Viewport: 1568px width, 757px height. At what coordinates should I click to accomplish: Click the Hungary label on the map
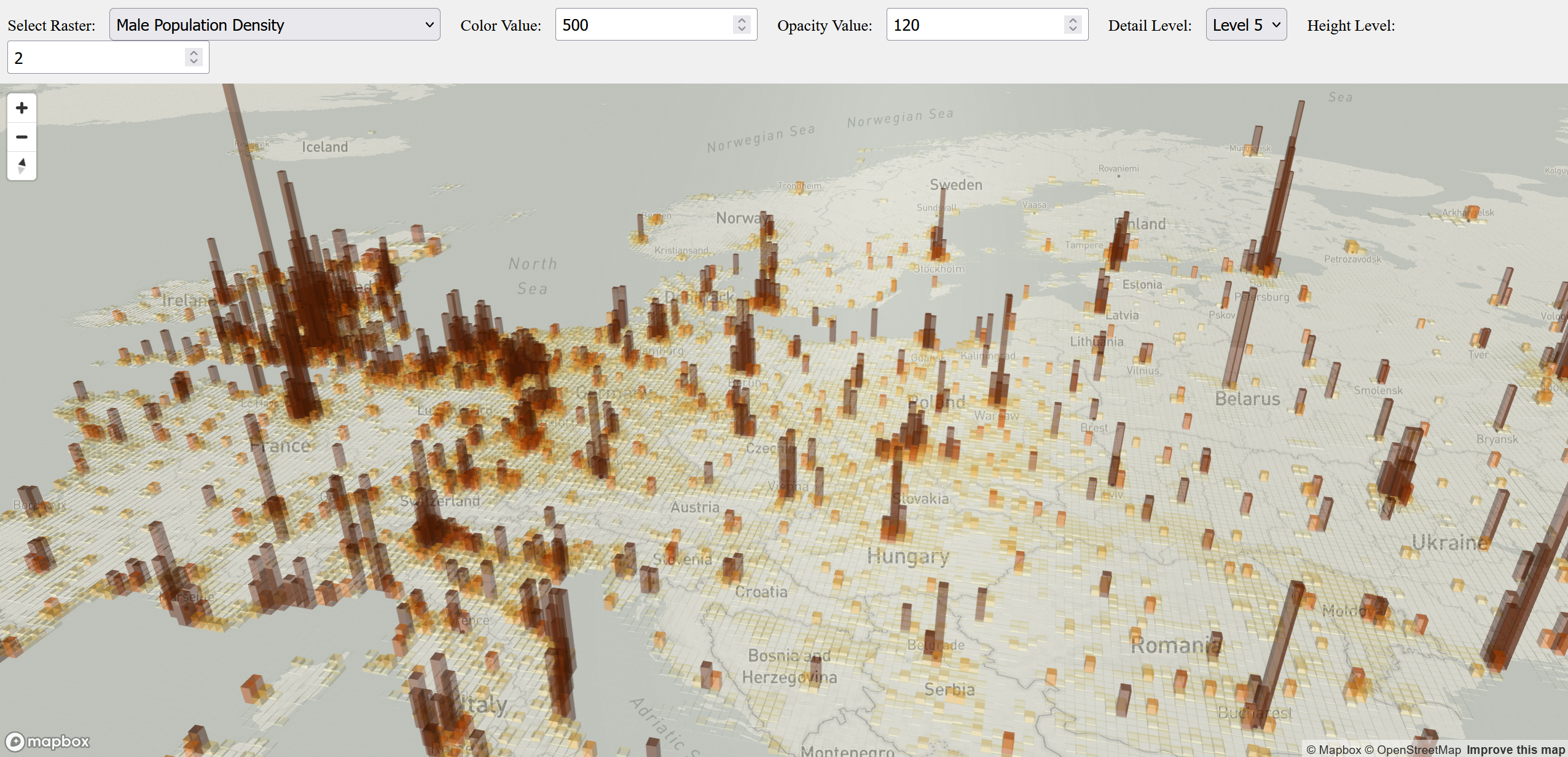coord(908,556)
